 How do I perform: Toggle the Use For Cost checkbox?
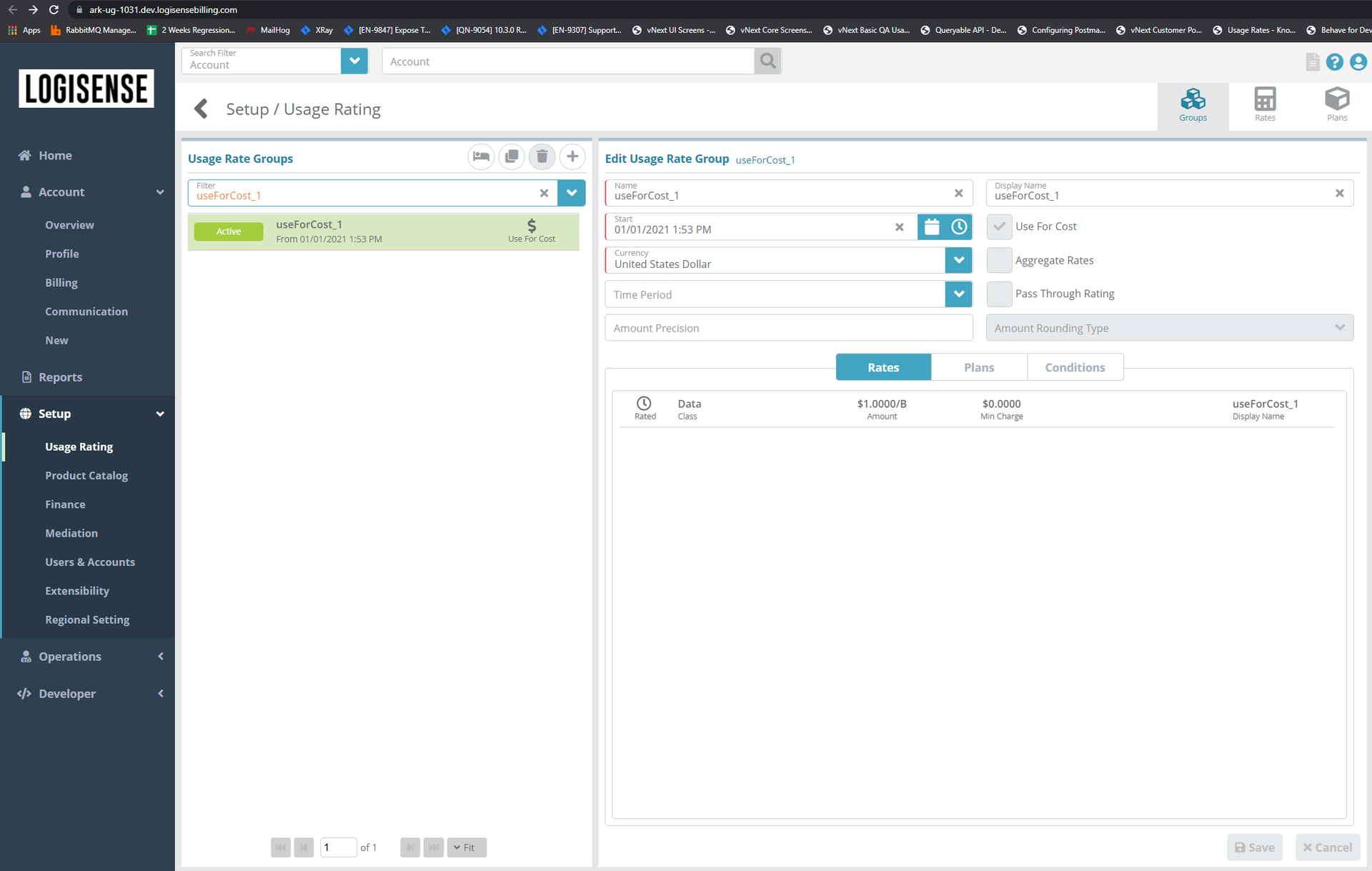(x=999, y=227)
